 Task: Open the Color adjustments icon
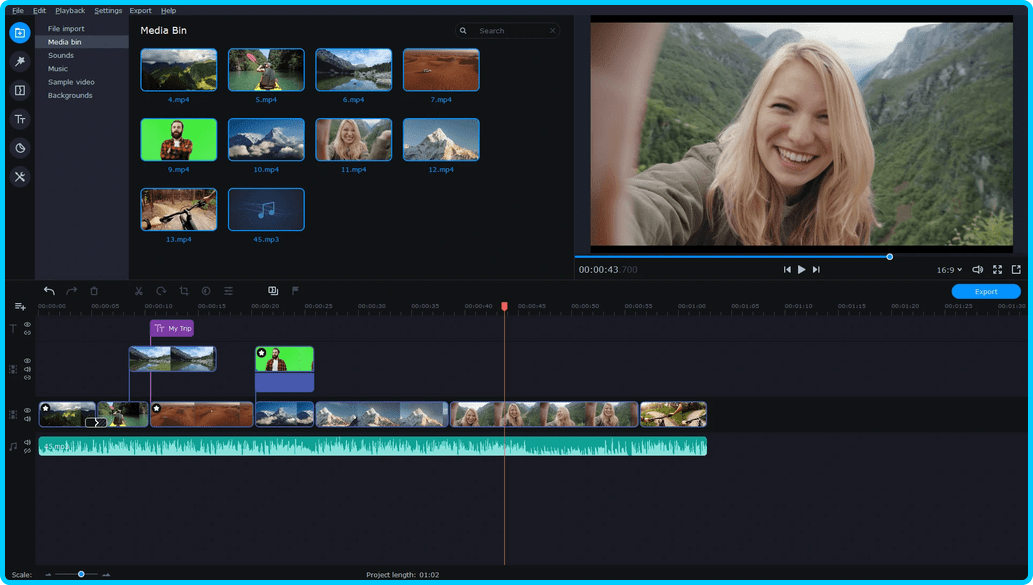pos(206,291)
